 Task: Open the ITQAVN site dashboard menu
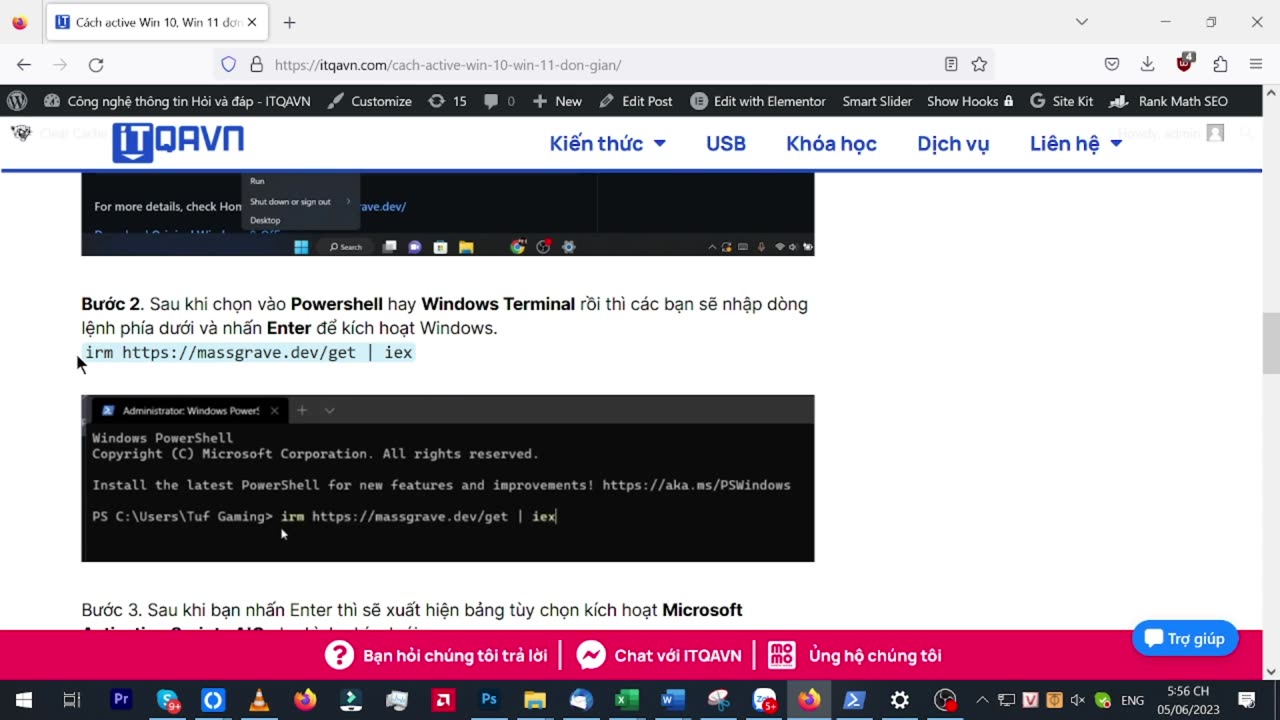177,101
